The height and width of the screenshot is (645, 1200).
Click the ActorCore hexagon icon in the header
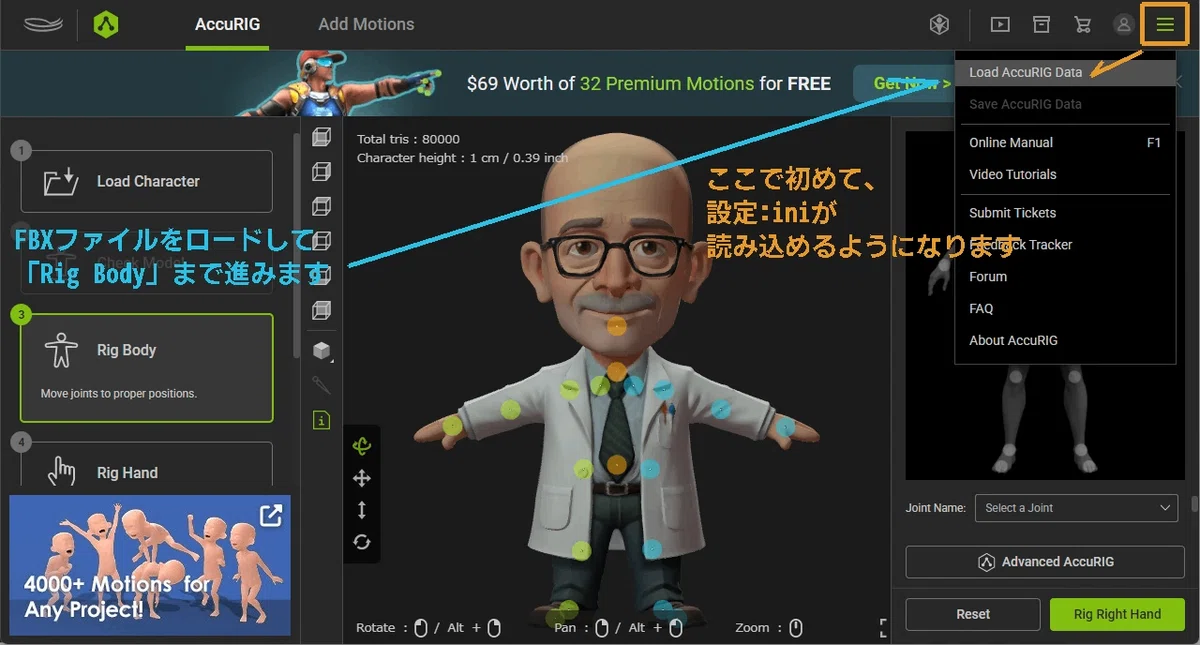tap(939, 24)
